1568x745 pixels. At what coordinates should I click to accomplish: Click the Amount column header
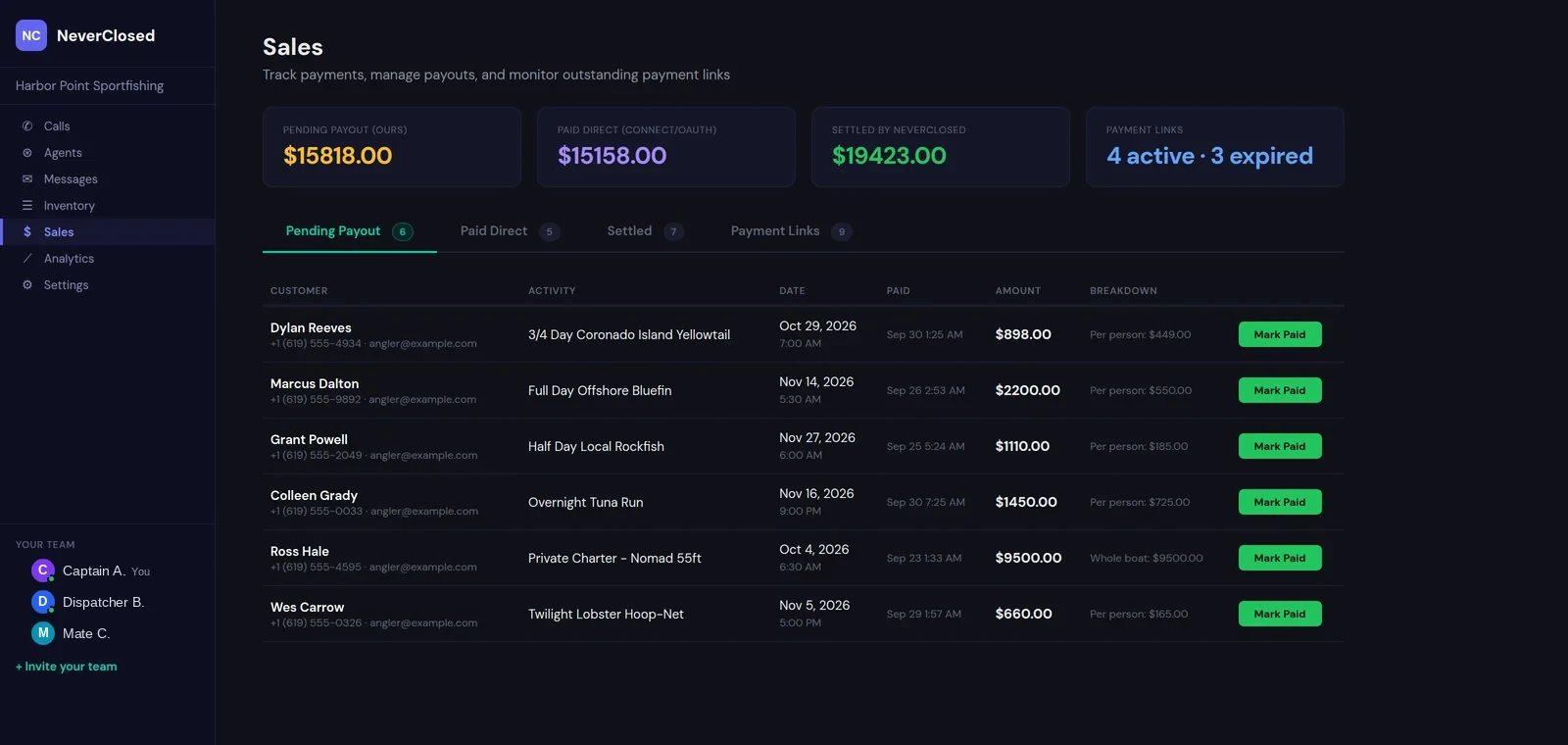point(1018,291)
